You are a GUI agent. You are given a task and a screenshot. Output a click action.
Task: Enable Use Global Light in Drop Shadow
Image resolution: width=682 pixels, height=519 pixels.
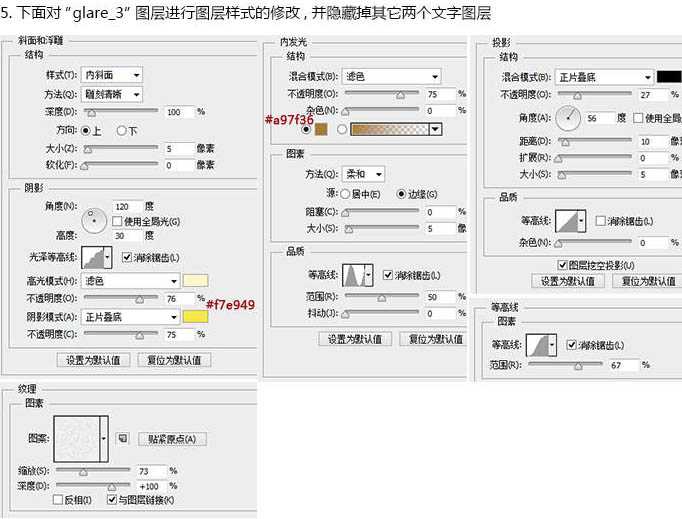pyautogui.click(x=638, y=118)
